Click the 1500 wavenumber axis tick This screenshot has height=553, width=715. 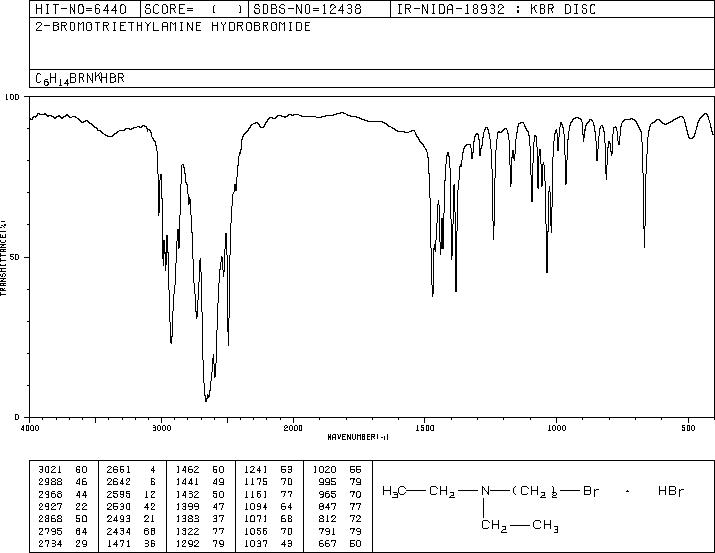pyautogui.click(x=425, y=428)
